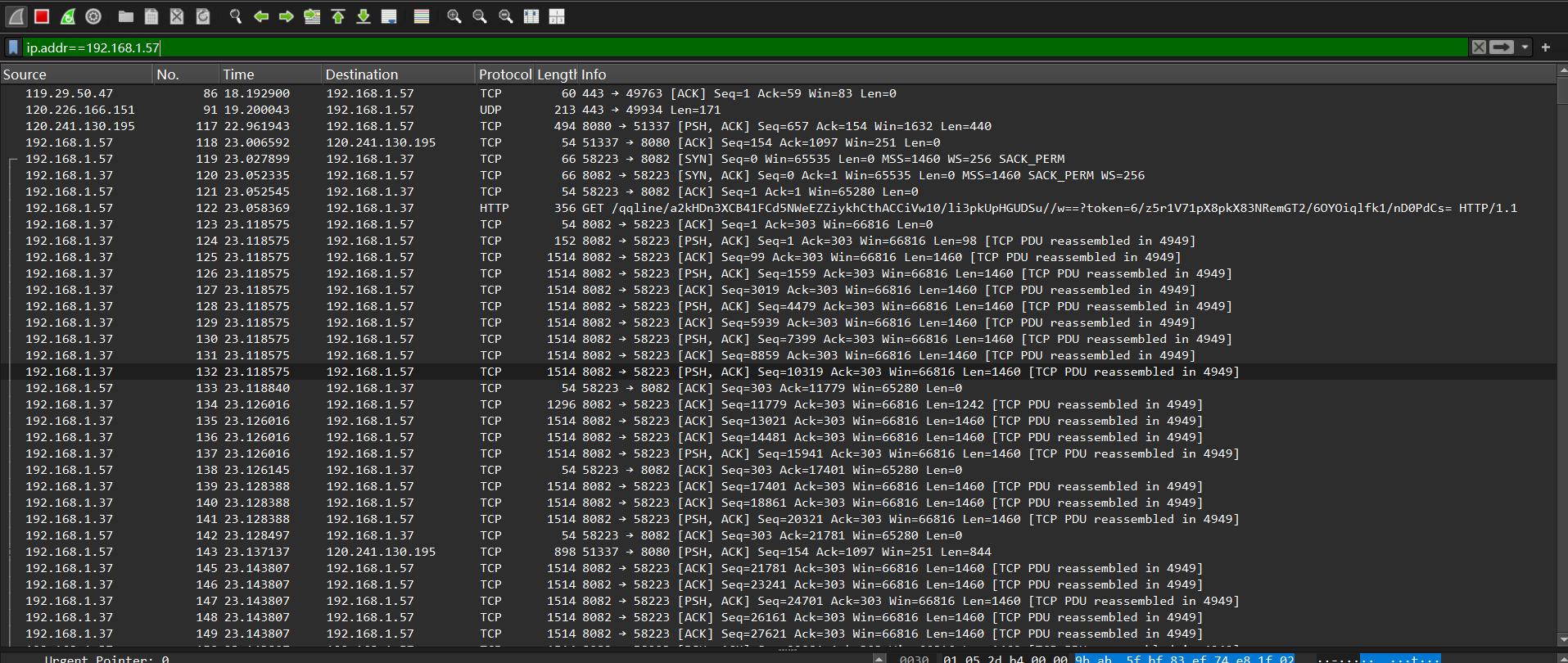Sort by the Protocol column header
The height and width of the screenshot is (663, 1568).
[x=504, y=74]
